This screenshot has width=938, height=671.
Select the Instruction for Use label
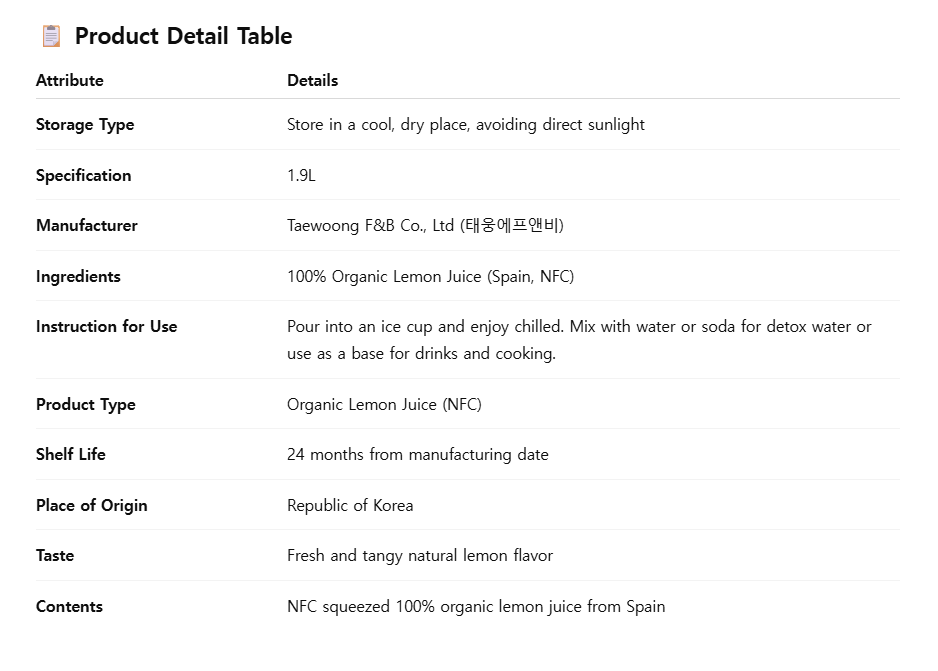[x=106, y=326]
